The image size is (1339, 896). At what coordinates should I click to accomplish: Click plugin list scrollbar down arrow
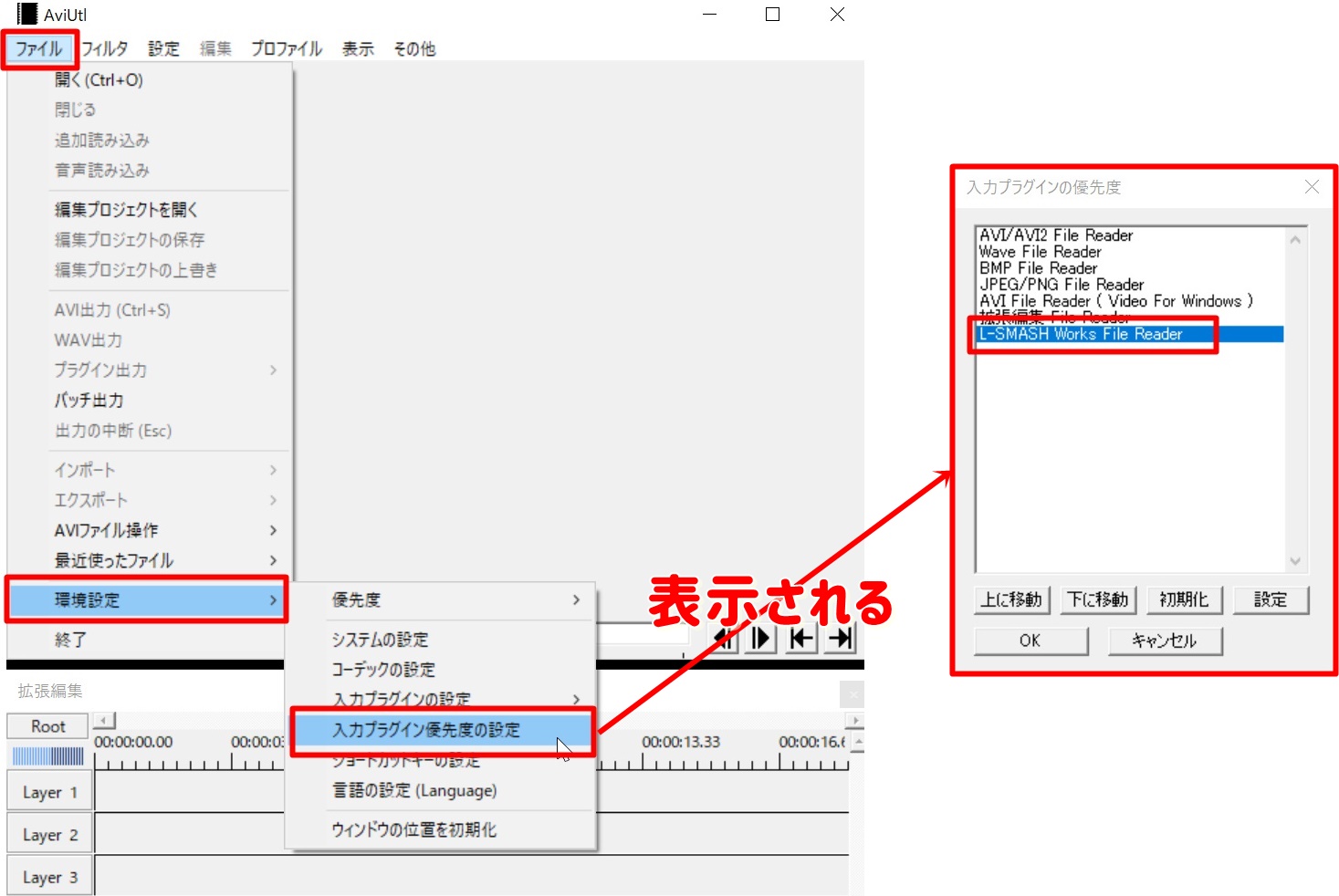pos(1295,560)
